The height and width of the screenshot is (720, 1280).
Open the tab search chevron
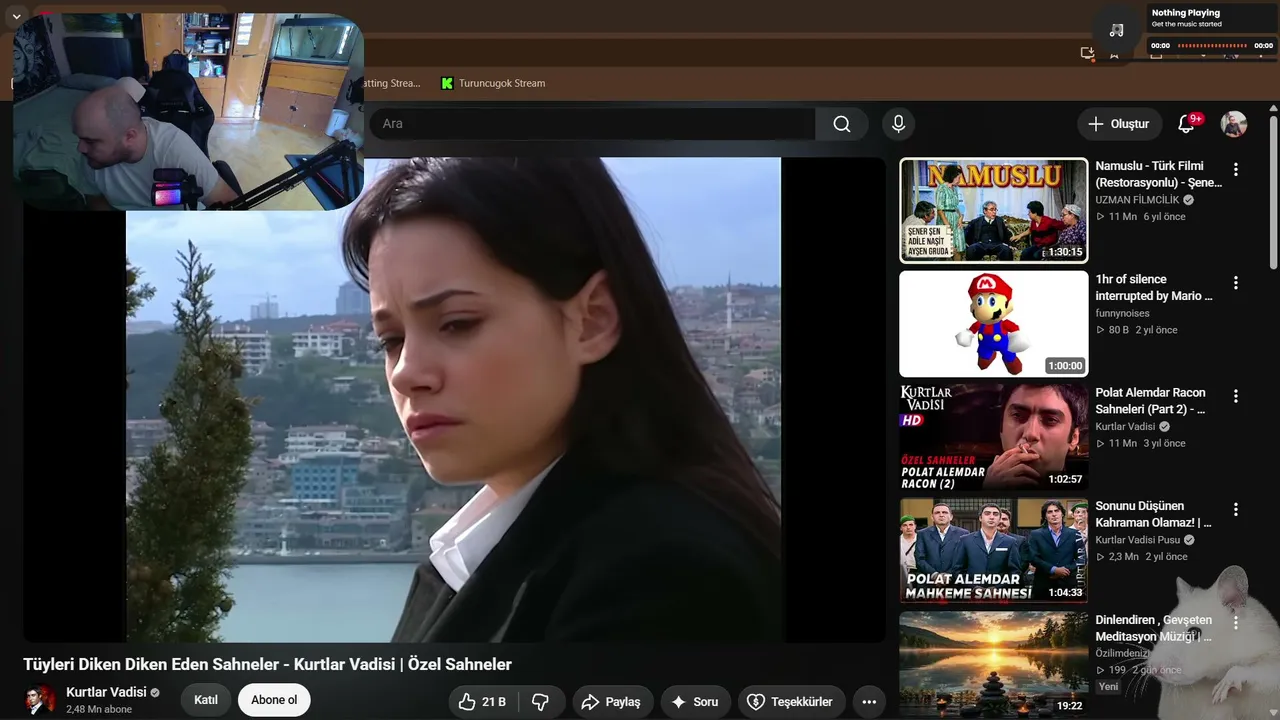[x=16, y=17]
